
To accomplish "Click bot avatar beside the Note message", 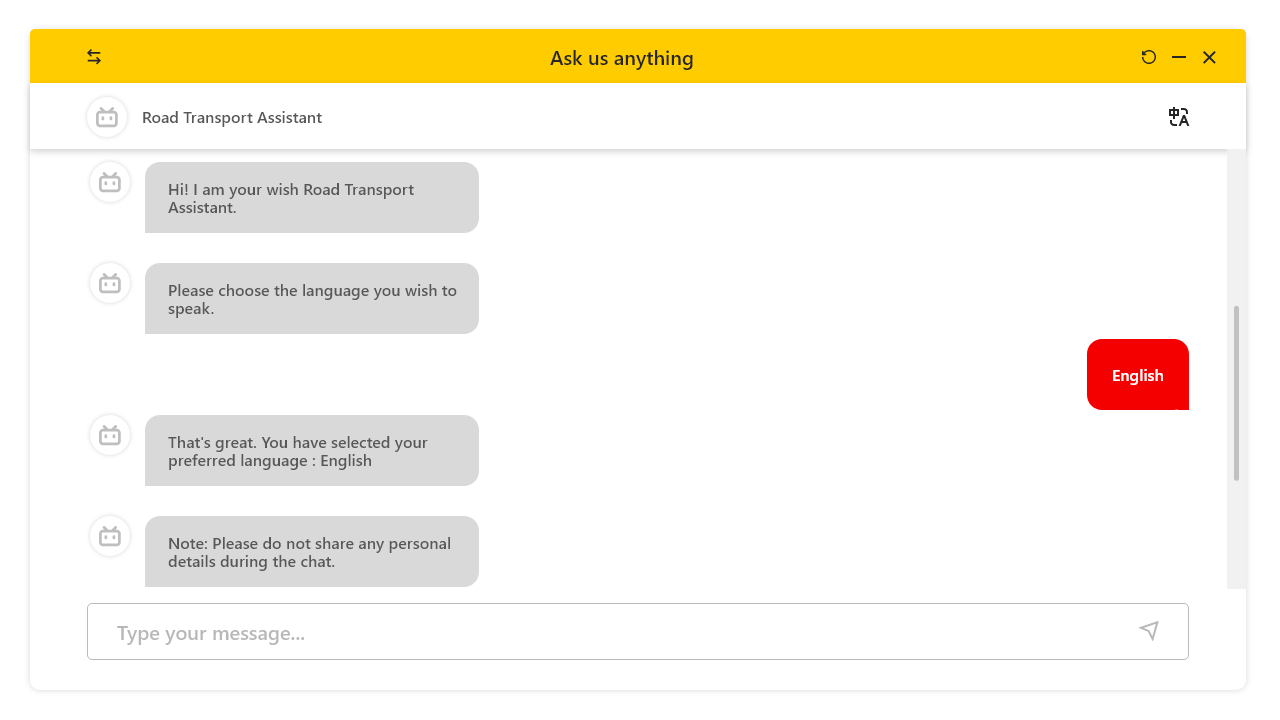I will (110, 536).
